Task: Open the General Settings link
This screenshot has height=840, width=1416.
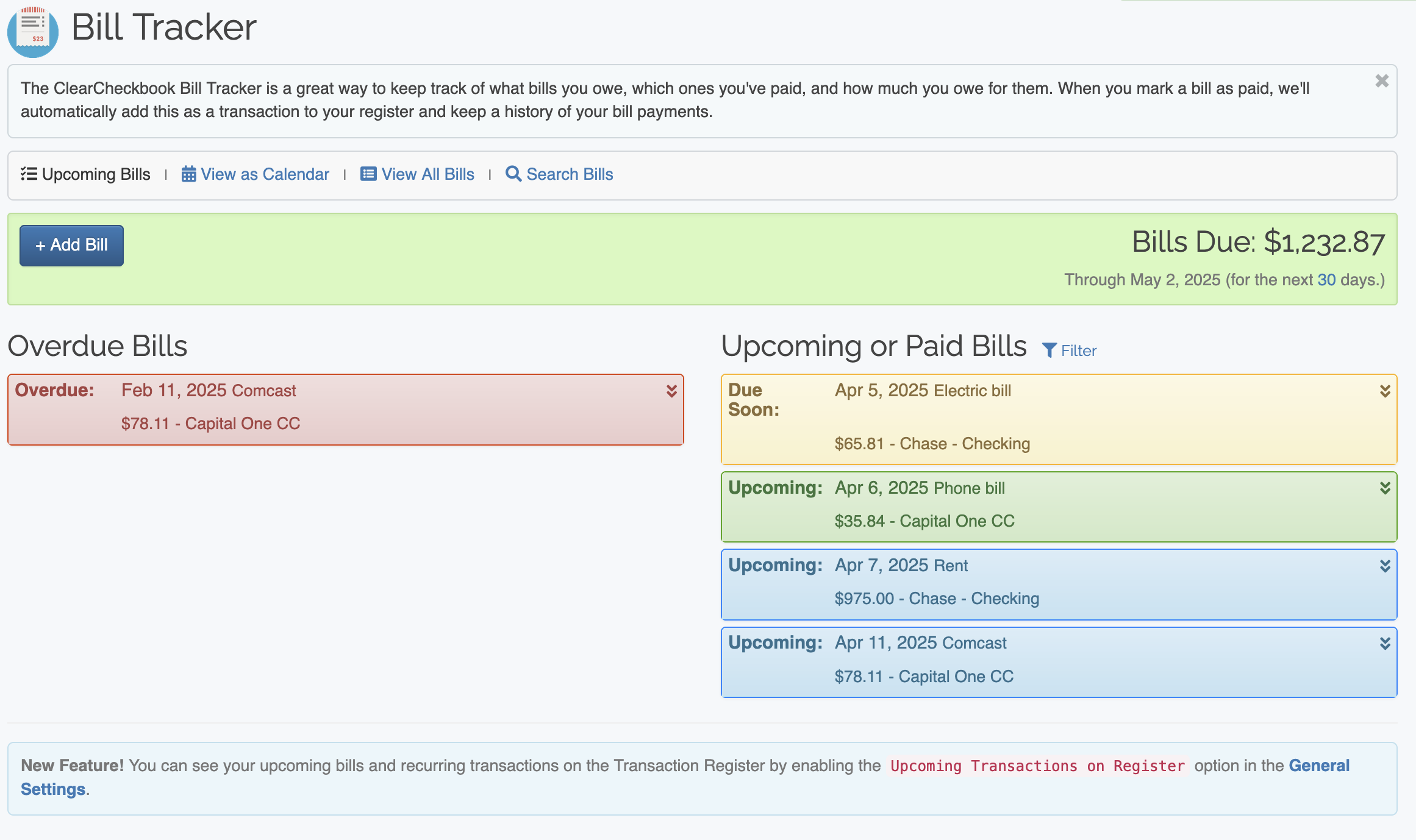Action: tap(1318, 766)
